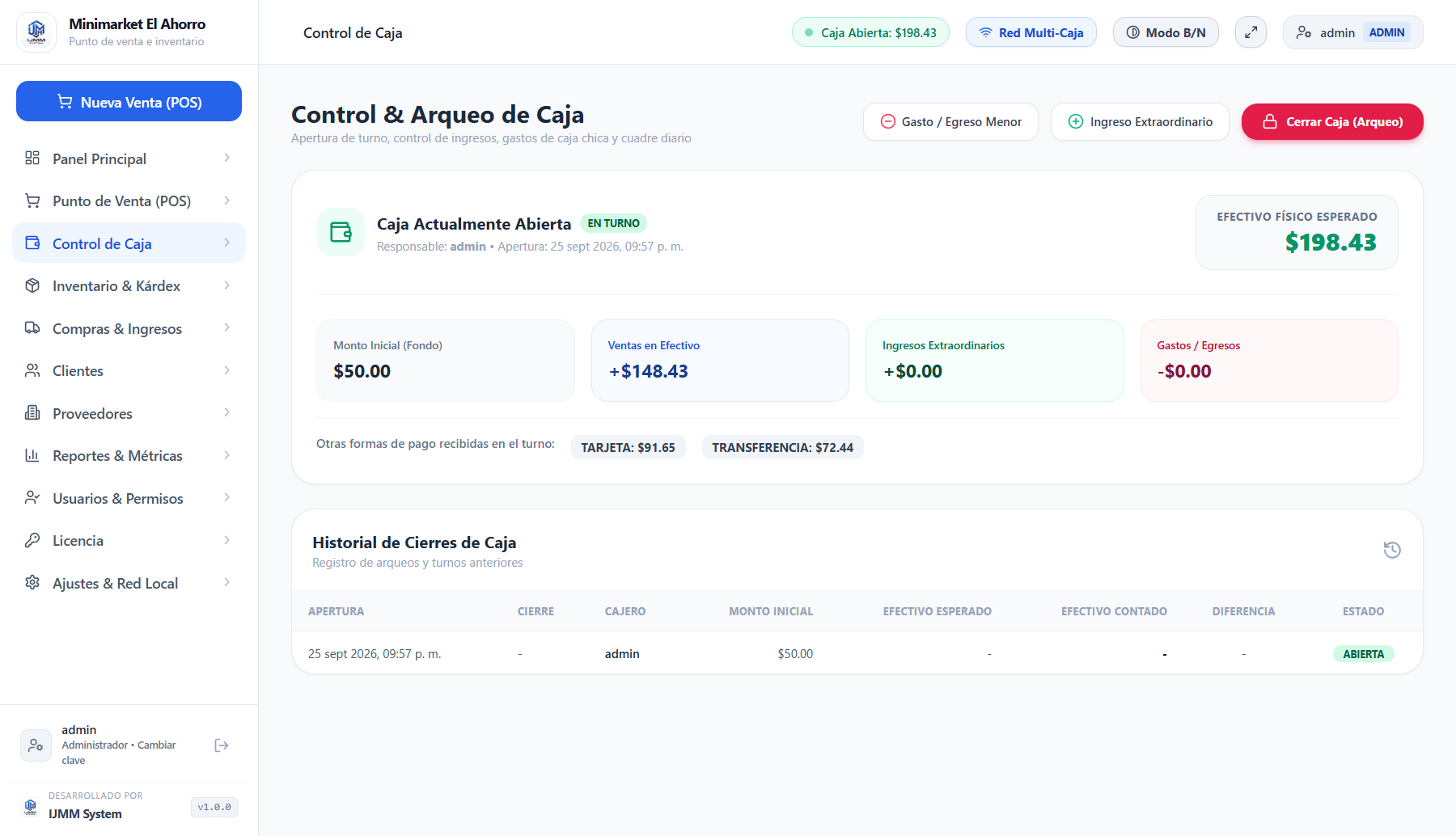
Task: Click the fullscreen expand arrows icon
Action: (1251, 32)
